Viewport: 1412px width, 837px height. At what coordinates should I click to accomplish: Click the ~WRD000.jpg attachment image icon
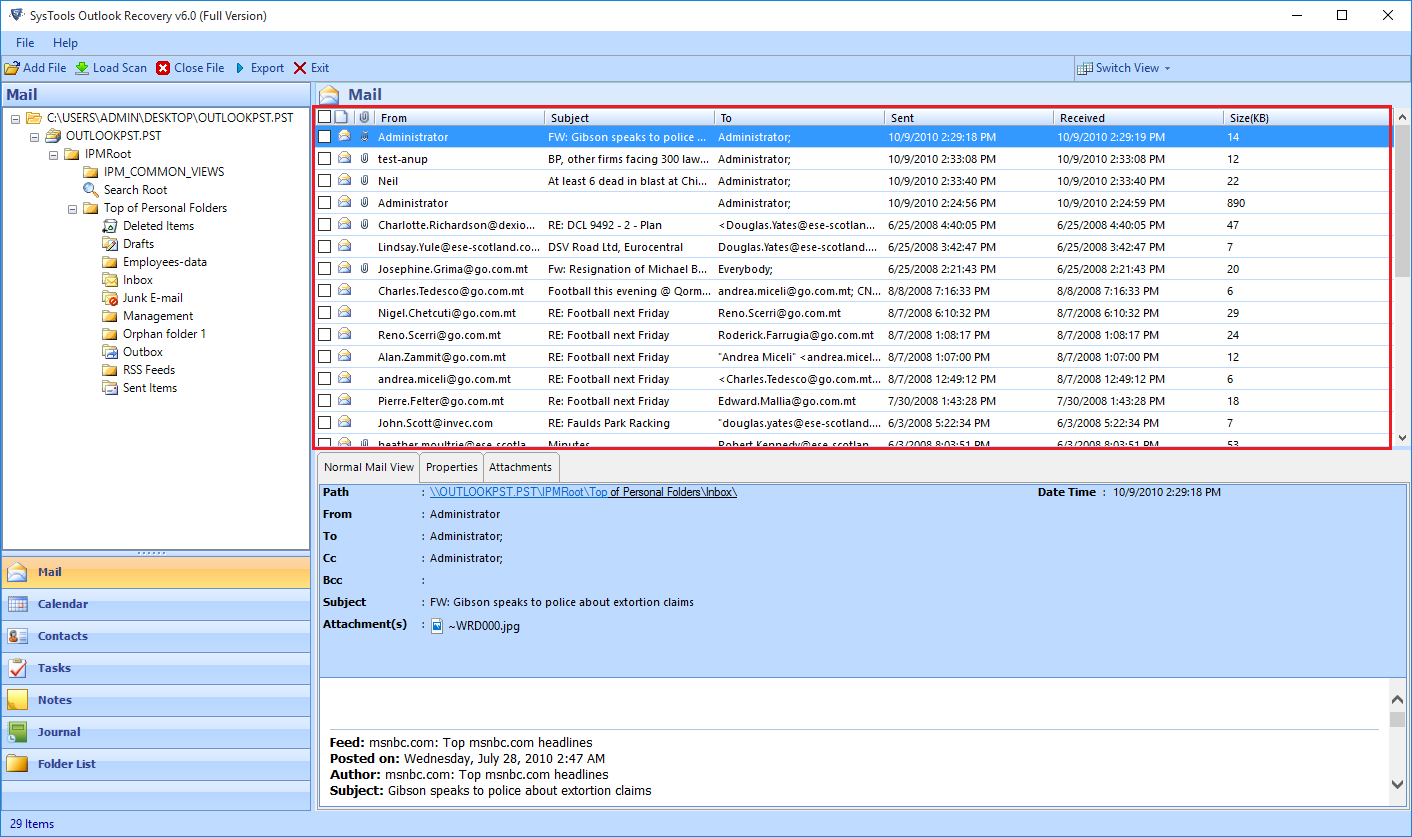click(x=437, y=626)
